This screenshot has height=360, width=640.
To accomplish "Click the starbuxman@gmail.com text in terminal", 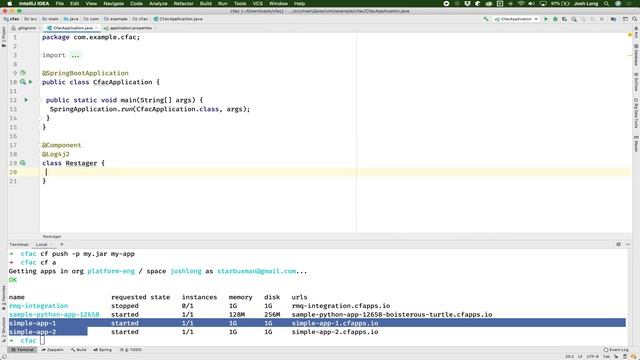I will (x=256, y=271).
